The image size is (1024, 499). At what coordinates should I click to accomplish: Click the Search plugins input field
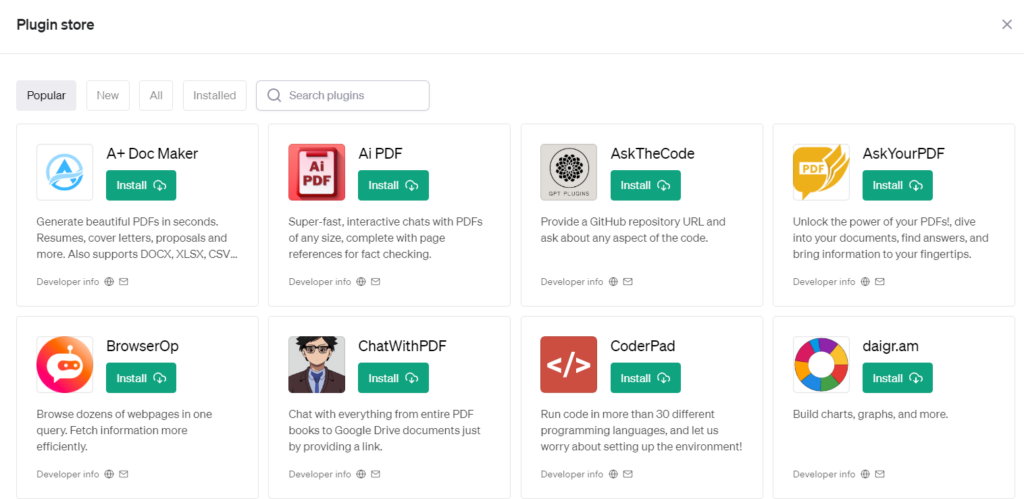coord(343,95)
